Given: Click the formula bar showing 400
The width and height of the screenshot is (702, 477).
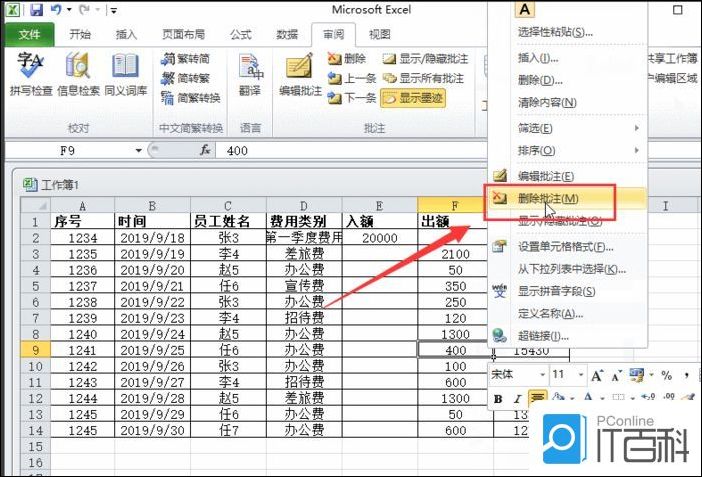Looking at the screenshot, I should tap(351, 150).
